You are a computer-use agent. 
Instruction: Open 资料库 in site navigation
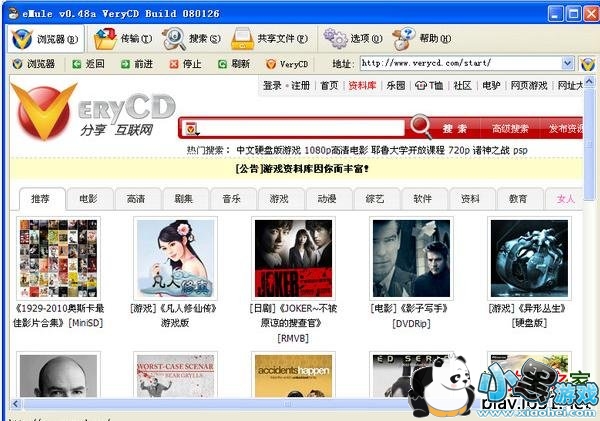coord(362,86)
